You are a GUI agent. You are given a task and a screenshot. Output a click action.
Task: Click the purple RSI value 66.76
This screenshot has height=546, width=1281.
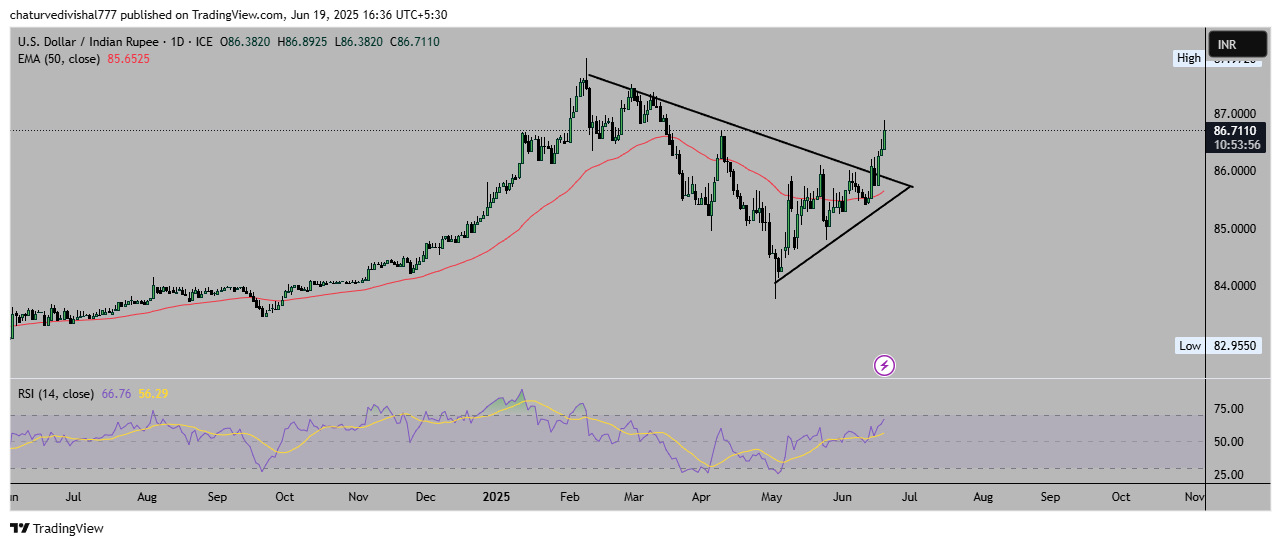(x=116, y=393)
